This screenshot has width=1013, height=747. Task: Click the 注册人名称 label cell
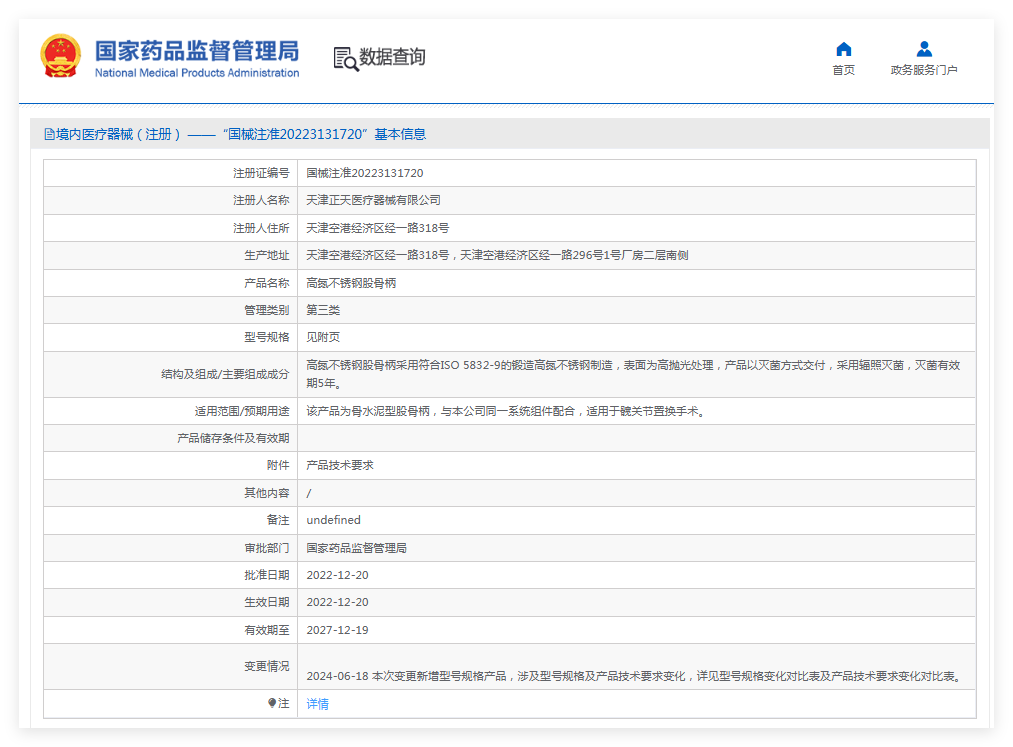click(x=171, y=200)
